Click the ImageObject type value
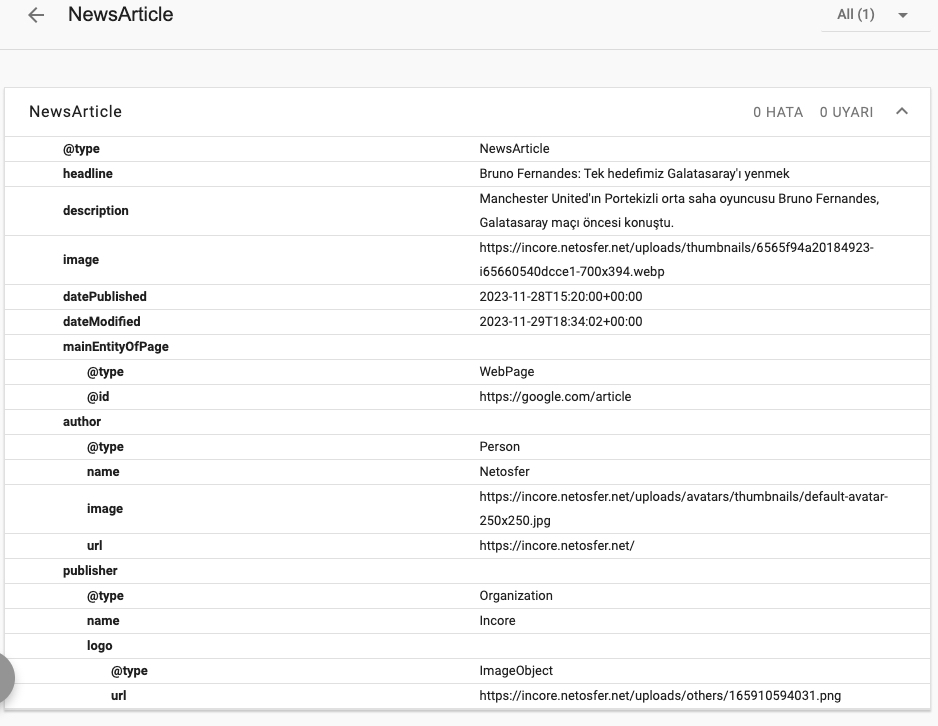The width and height of the screenshot is (938, 726). [516, 670]
